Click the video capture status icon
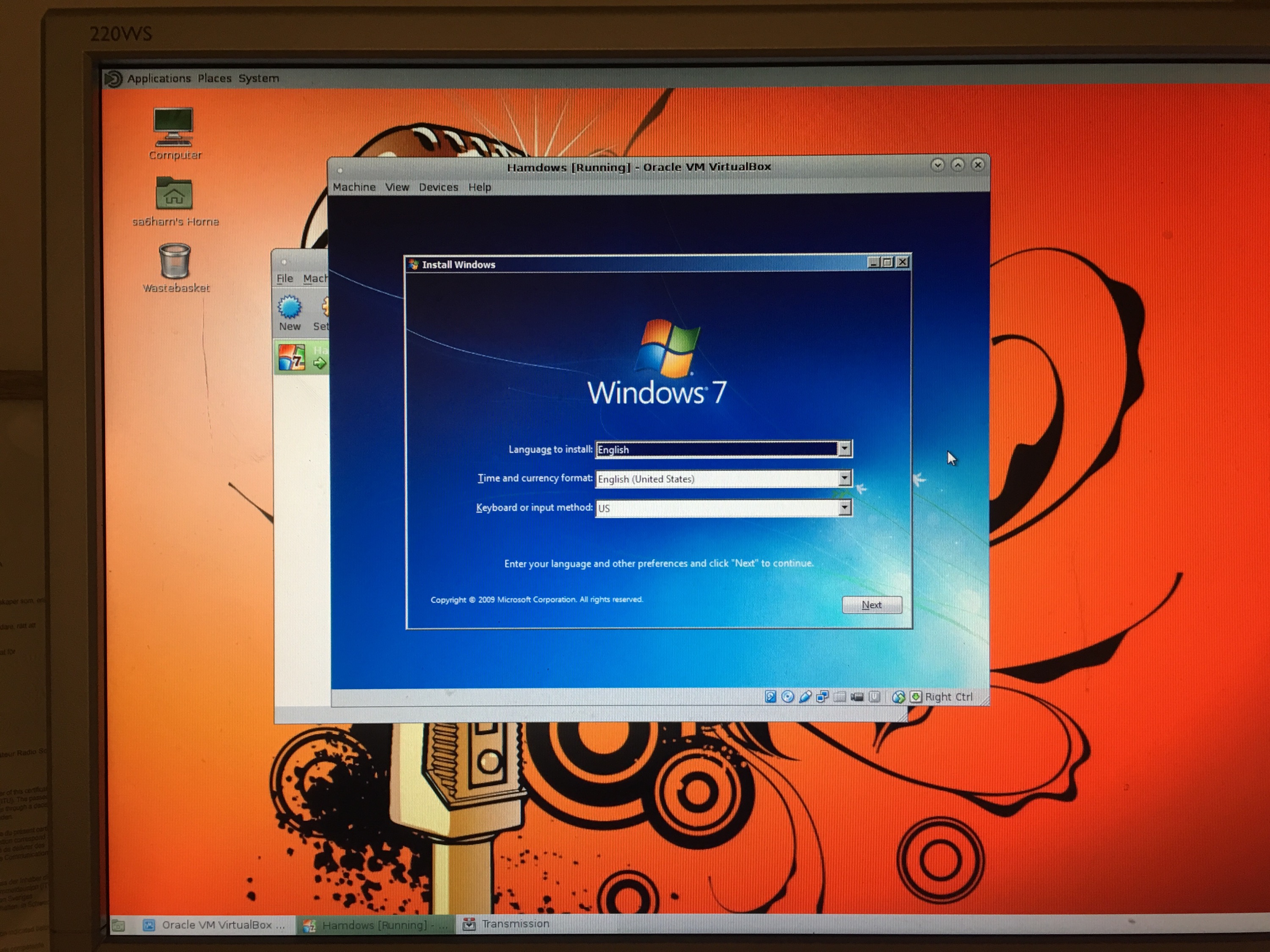The width and height of the screenshot is (1270, 952). (x=857, y=696)
